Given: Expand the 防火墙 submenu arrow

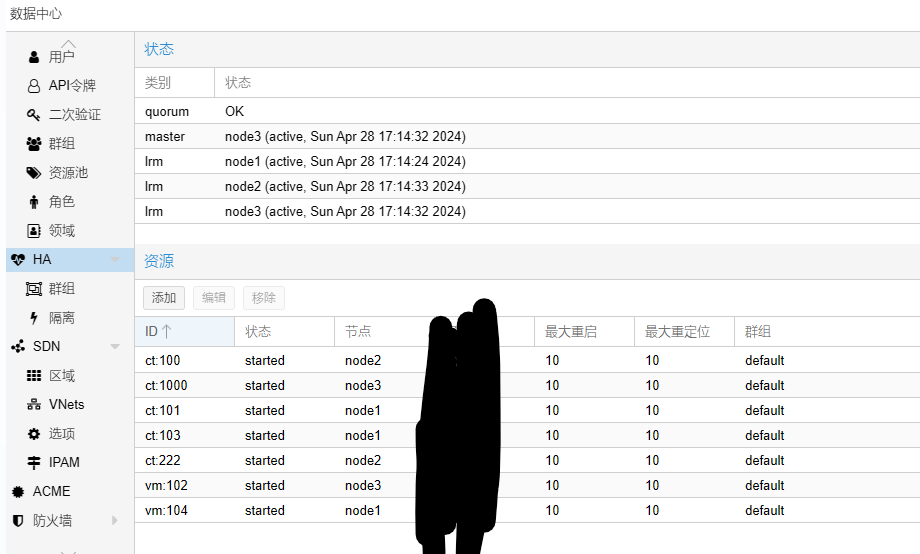Looking at the screenshot, I should tap(115, 521).
